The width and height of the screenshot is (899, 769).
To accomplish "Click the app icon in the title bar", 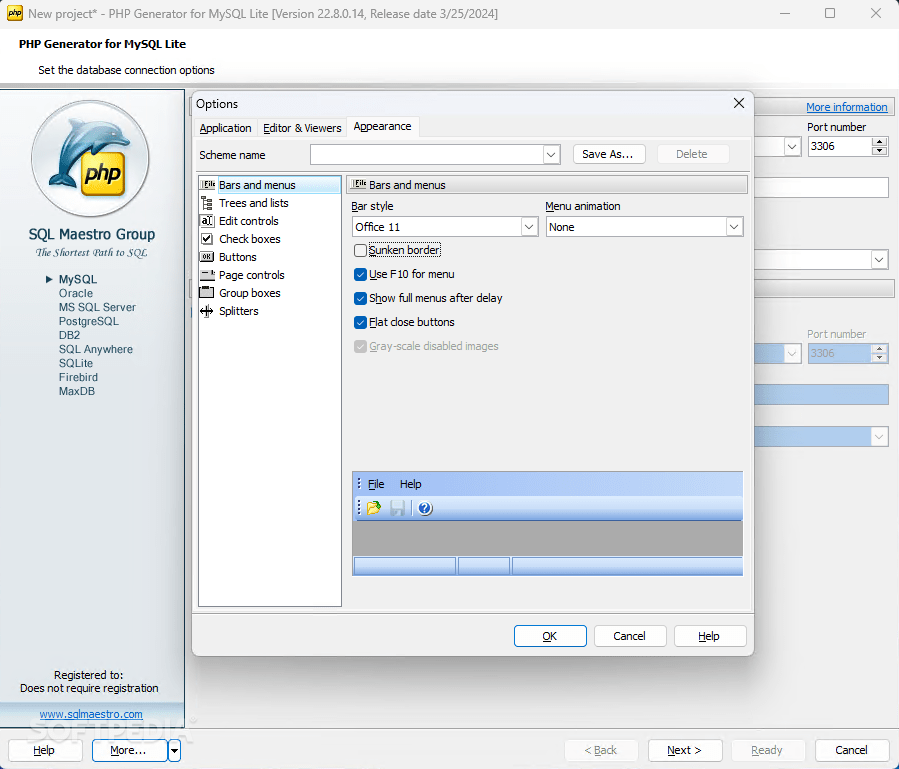I will (14, 13).
